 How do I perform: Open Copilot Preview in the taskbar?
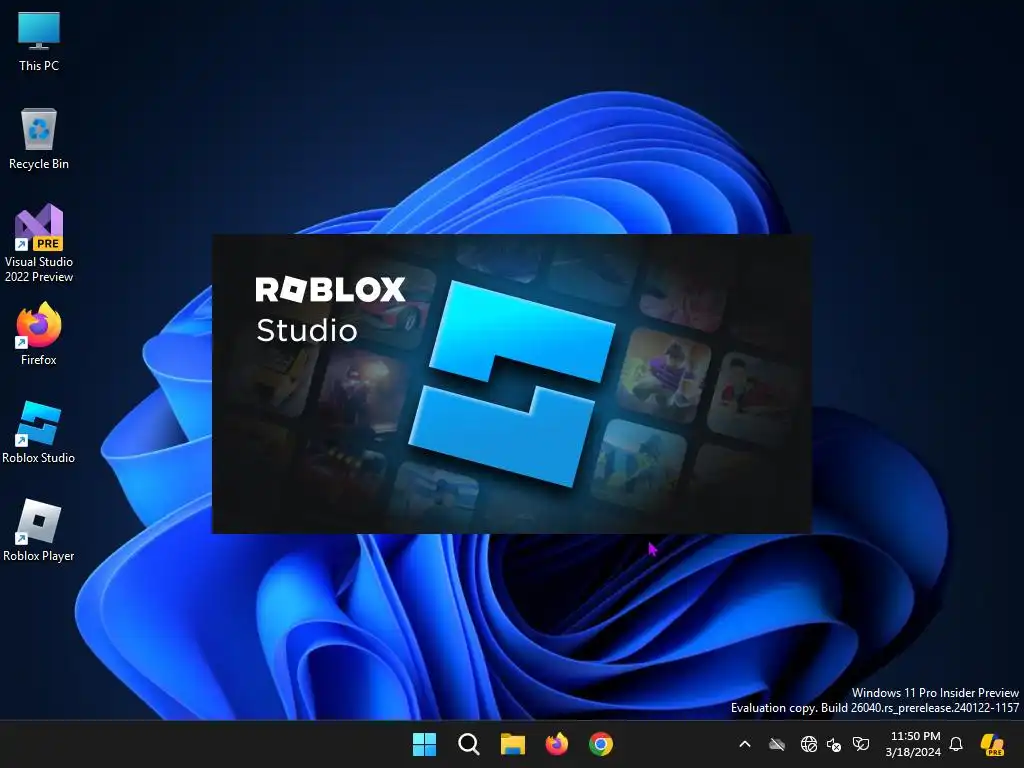993,744
